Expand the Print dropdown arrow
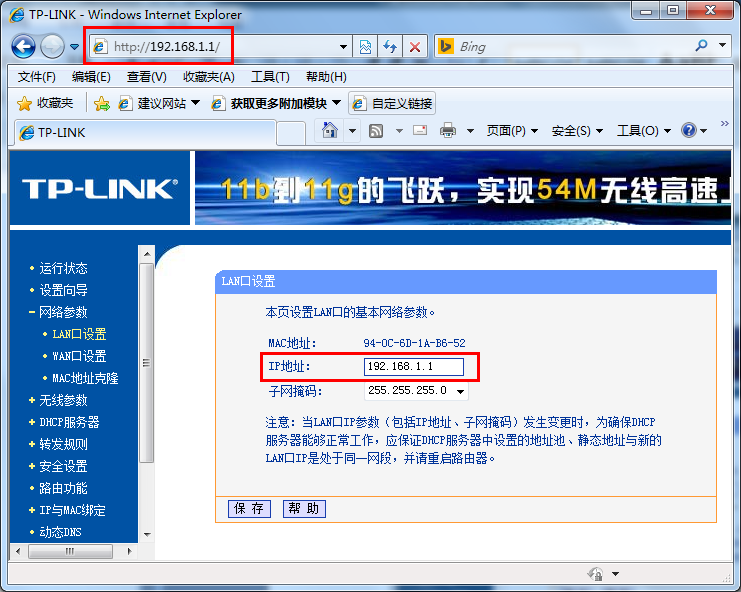 pyautogui.click(x=470, y=131)
